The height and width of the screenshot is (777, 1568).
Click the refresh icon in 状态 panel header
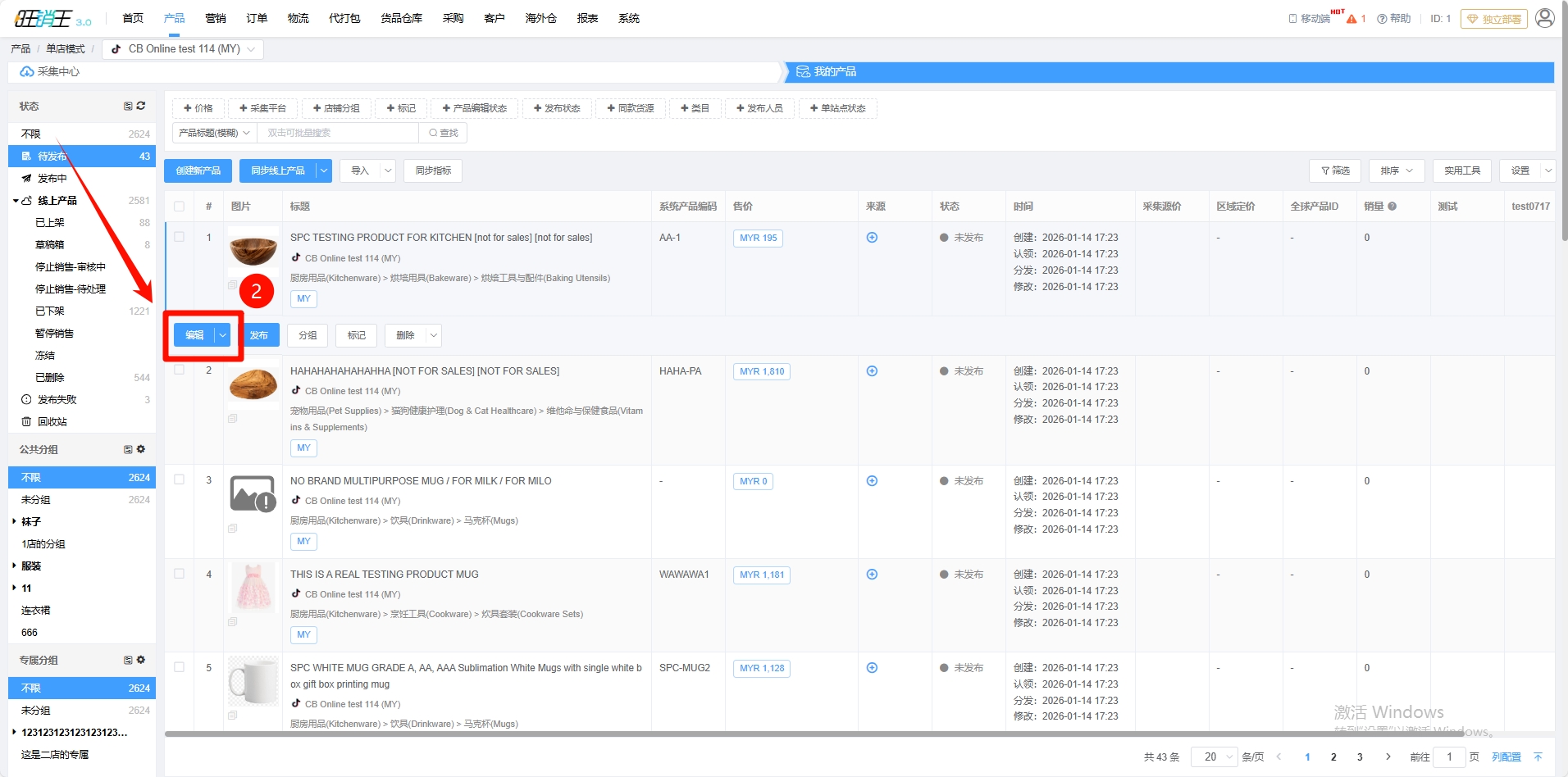pyautogui.click(x=141, y=106)
